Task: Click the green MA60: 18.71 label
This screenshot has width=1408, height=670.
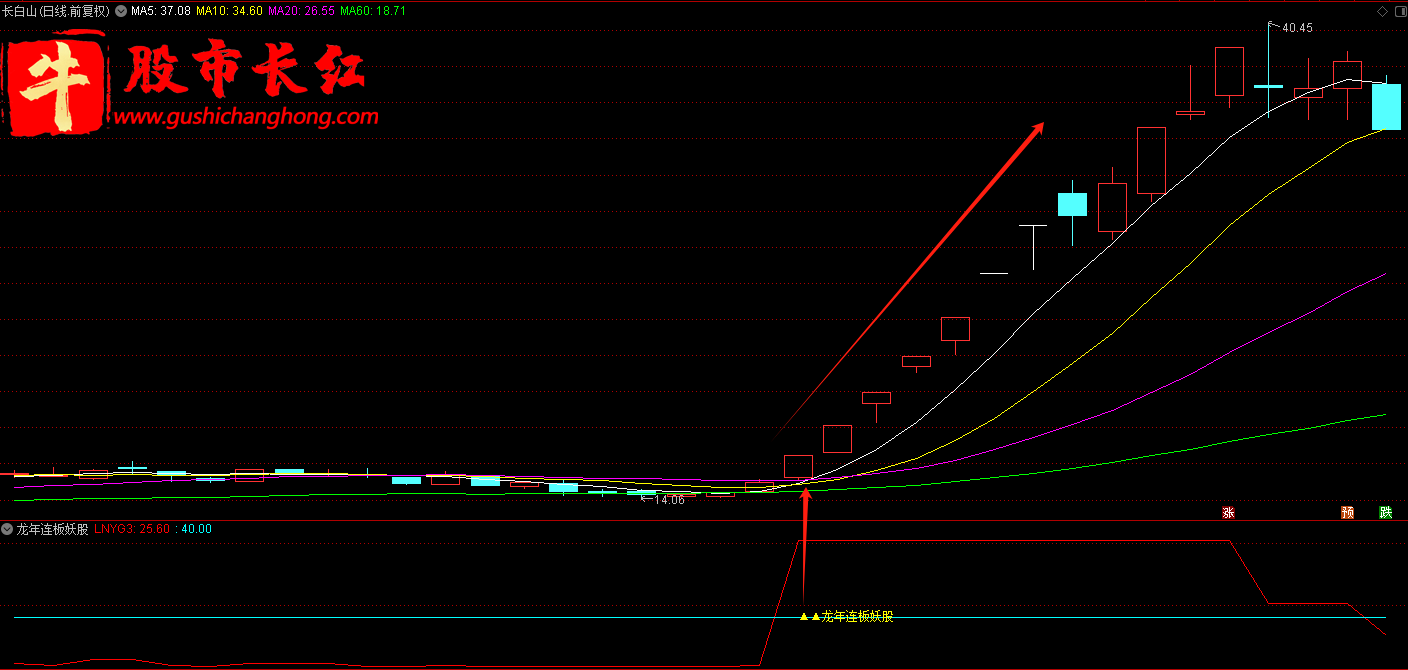Action: coord(373,11)
